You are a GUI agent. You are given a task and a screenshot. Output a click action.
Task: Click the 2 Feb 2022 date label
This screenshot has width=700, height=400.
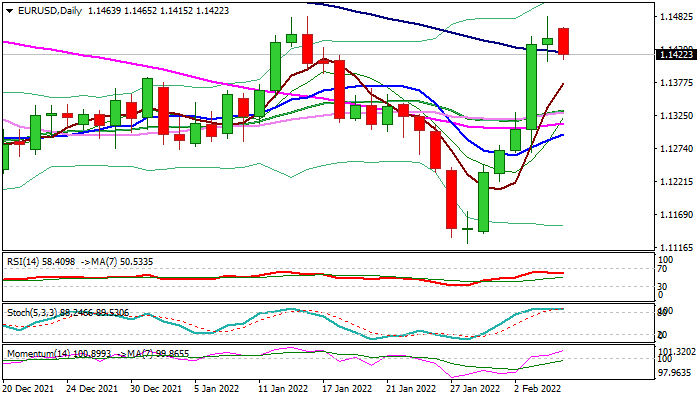pos(539,388)
